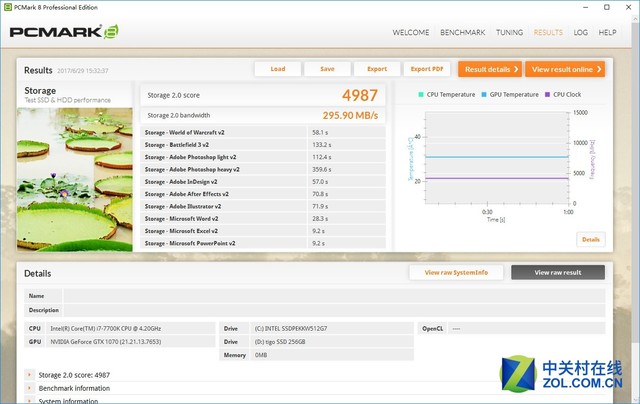Click the Save results button
640x404 pixels.
pyautogui.click(x=327, y=69)
